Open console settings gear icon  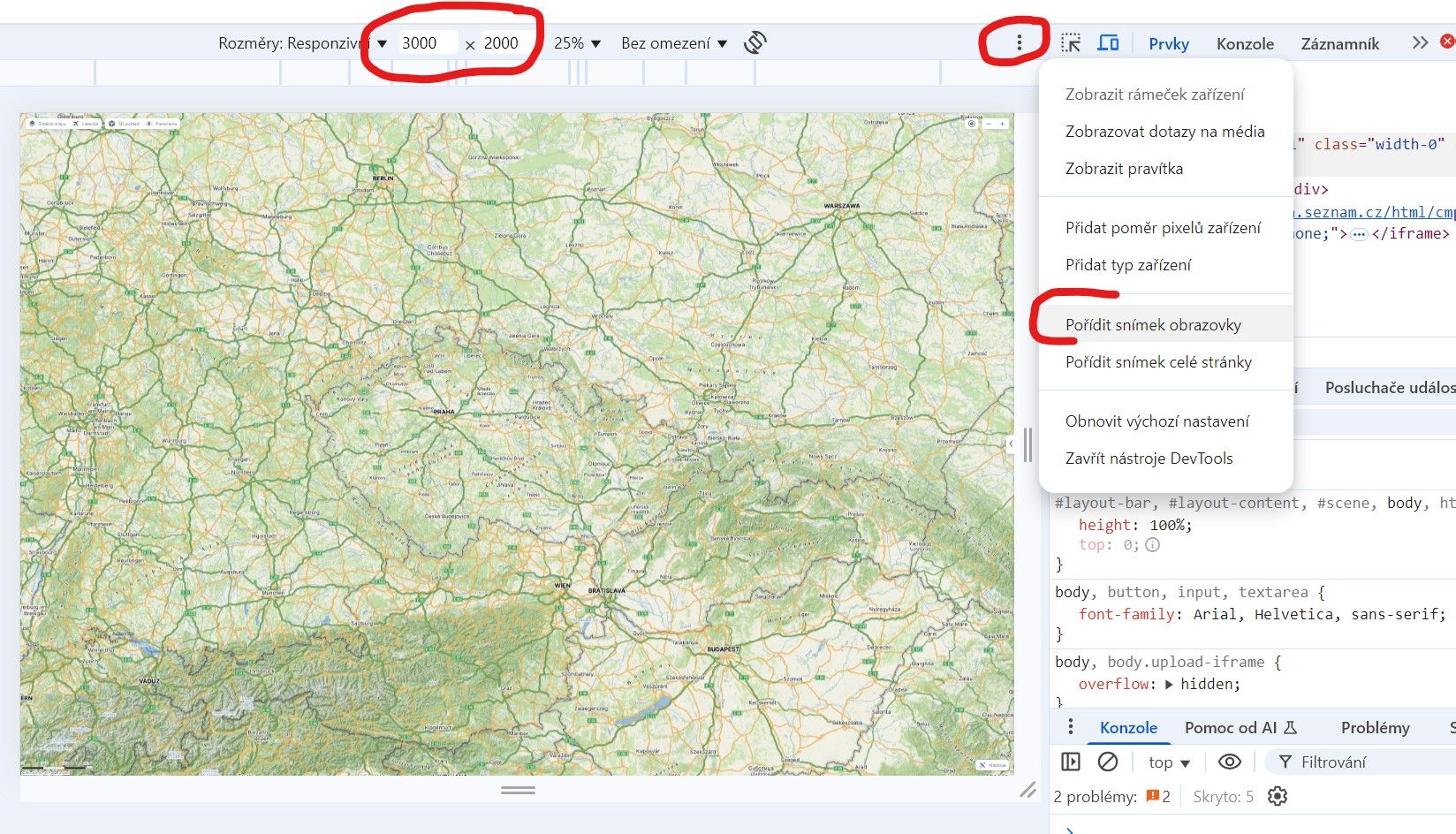[1278, 796]
